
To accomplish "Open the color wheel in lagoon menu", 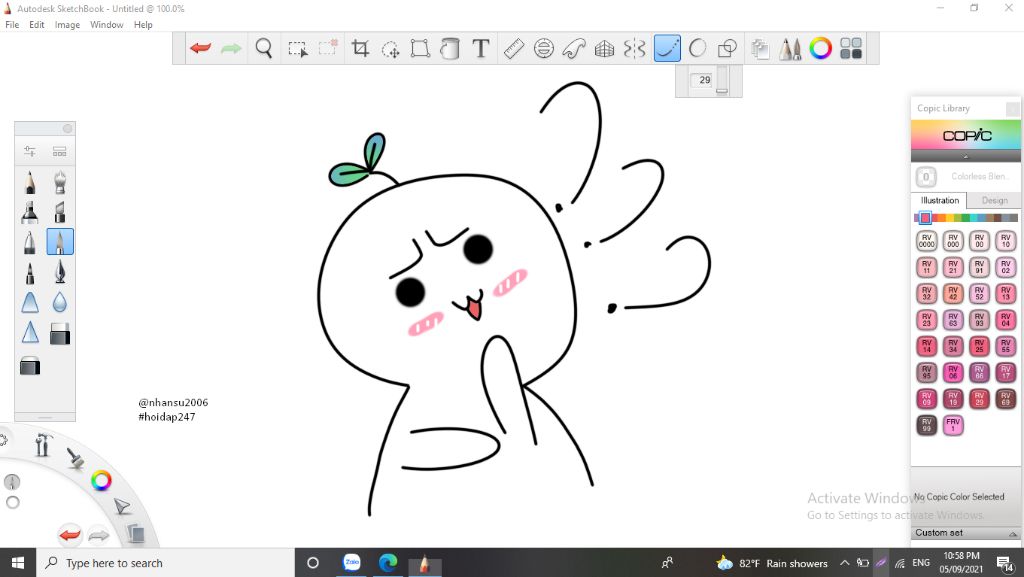I will (101, 481).
